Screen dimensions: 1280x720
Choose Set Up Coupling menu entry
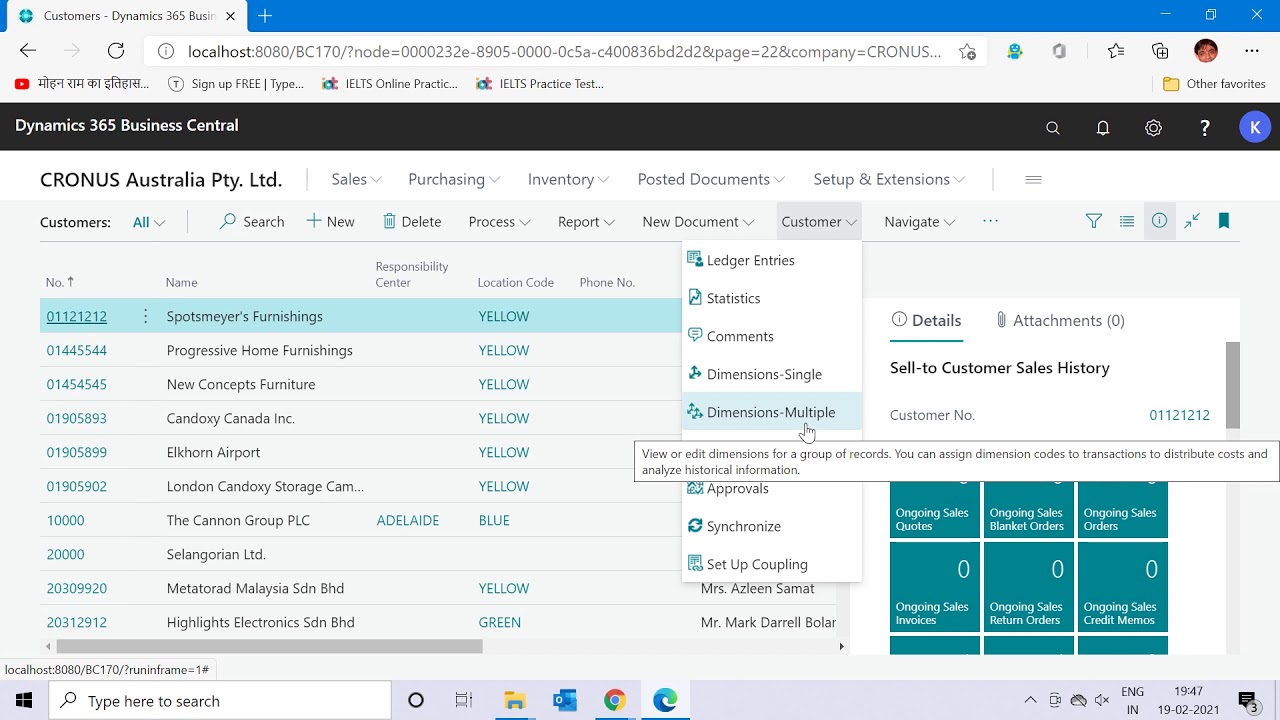click(x=771, y=564)
